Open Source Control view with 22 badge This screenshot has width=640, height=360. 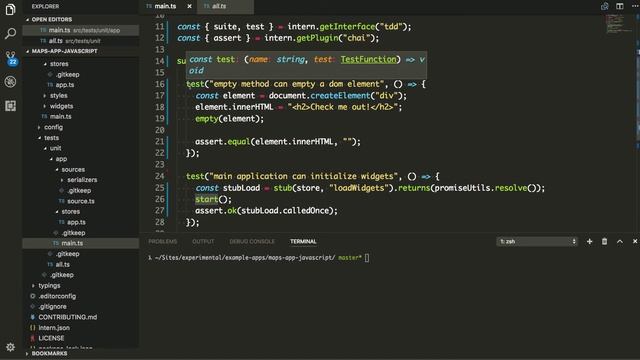coord(11,58)
